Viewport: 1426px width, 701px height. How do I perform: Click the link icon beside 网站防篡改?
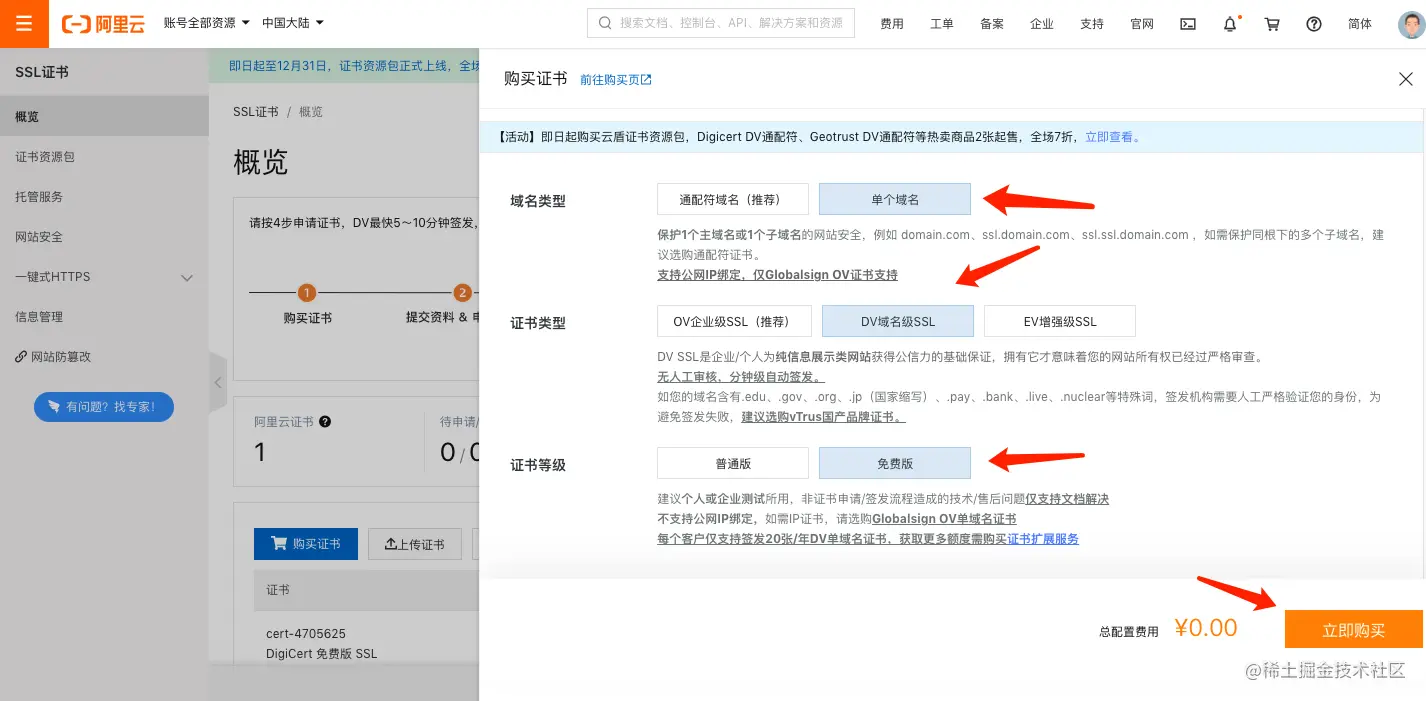tap(21, 357)
